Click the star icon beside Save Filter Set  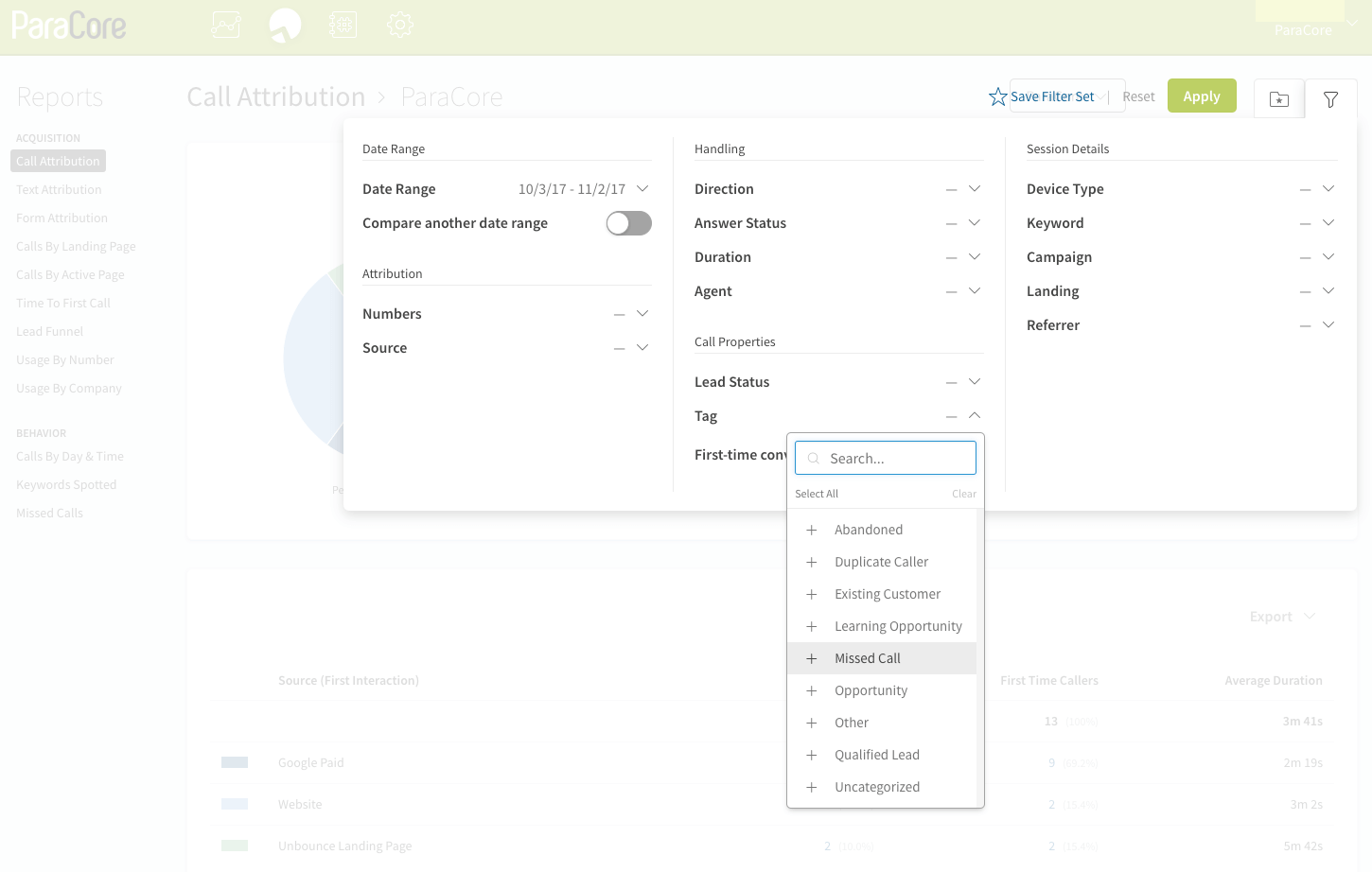pos(997,96)
